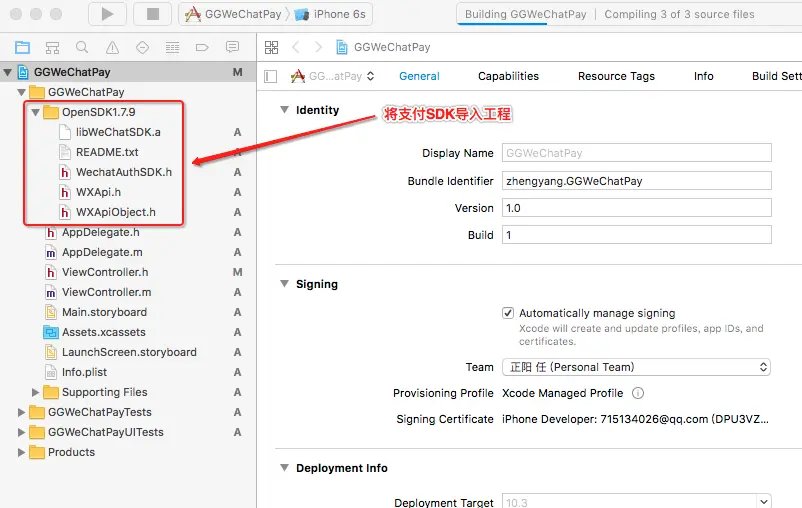Switch to the Info tab
The image size is (802, 508).
[x=703, y=76]
